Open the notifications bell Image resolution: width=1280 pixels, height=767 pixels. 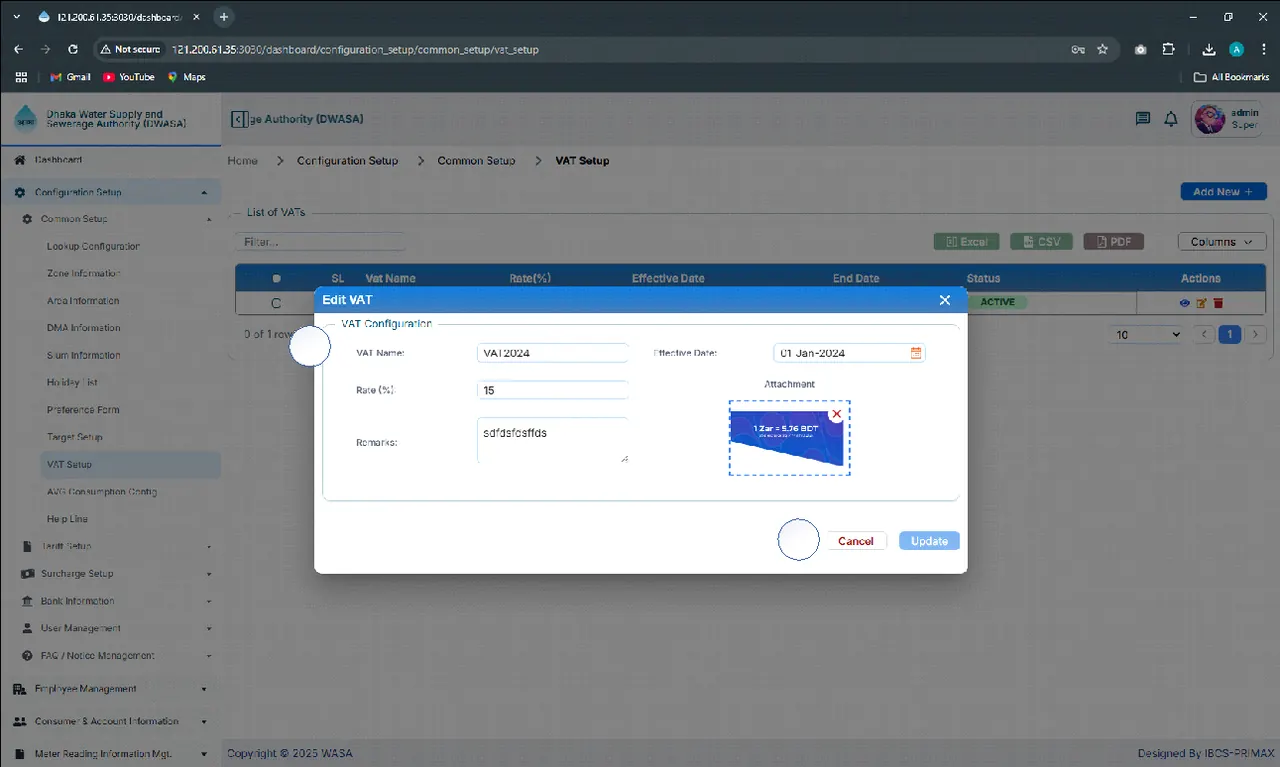(x=1171, y=119)
